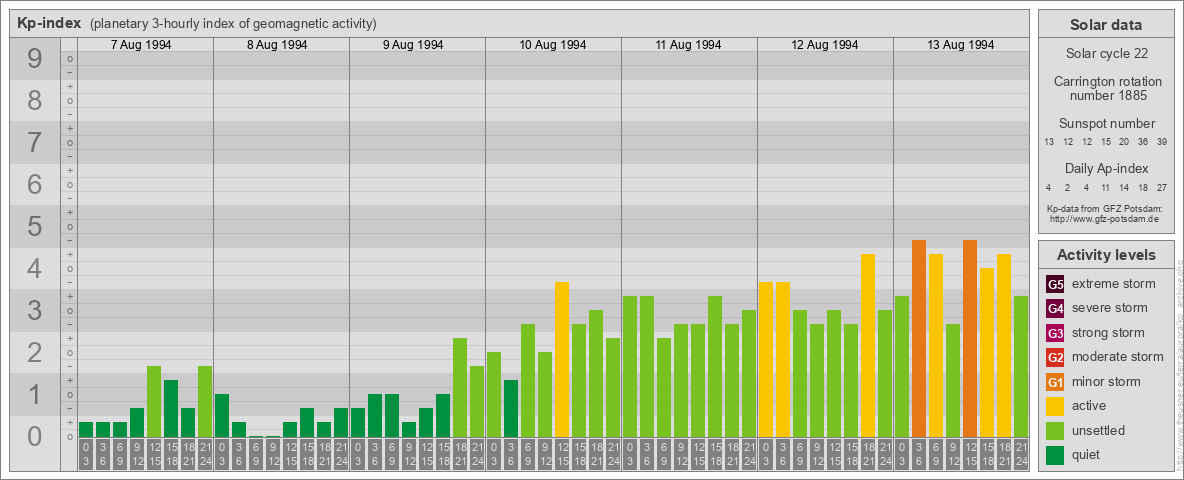Click the 9 Aug 1994 date header
The height and width of the screenshot is (480, 1184).
[x=413, y=45]
